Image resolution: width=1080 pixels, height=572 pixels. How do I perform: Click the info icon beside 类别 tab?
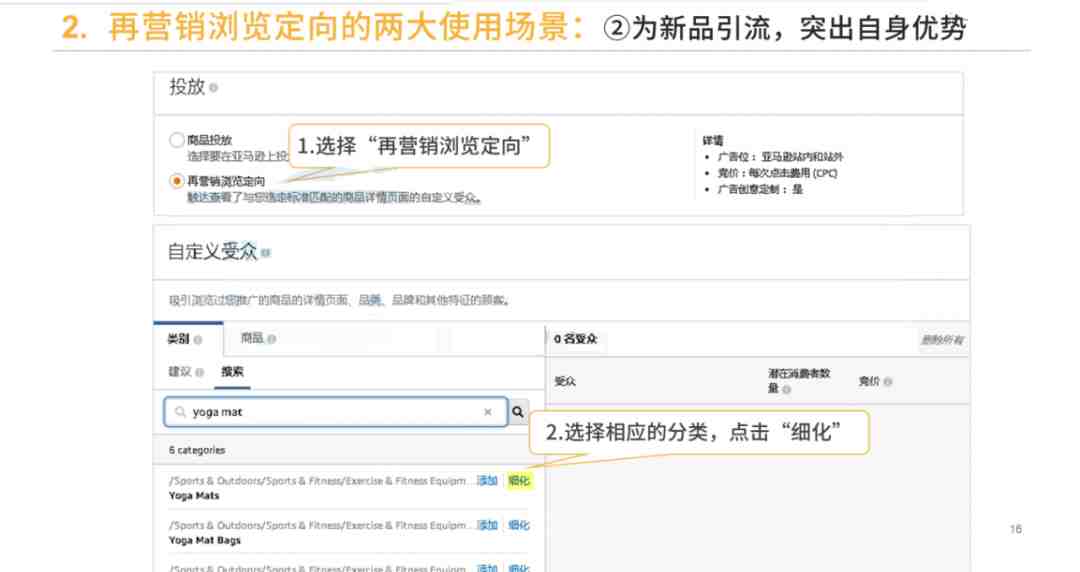(x=198, y=340)
